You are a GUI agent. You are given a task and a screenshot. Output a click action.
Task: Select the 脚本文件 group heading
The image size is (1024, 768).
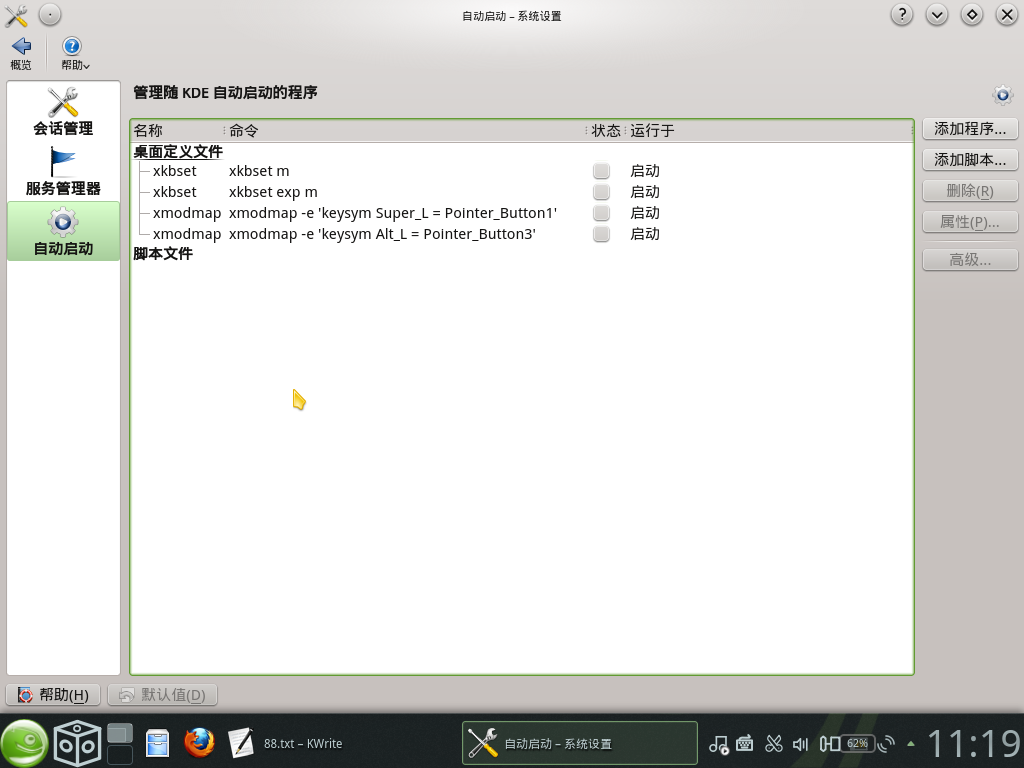pos(163,253)
